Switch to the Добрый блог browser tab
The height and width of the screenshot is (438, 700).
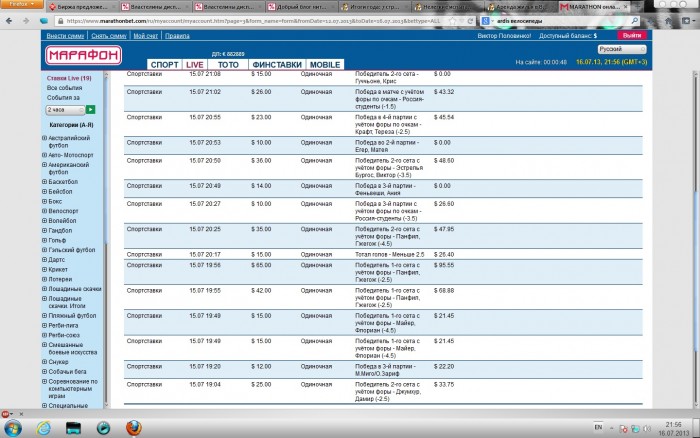(301, 7)
